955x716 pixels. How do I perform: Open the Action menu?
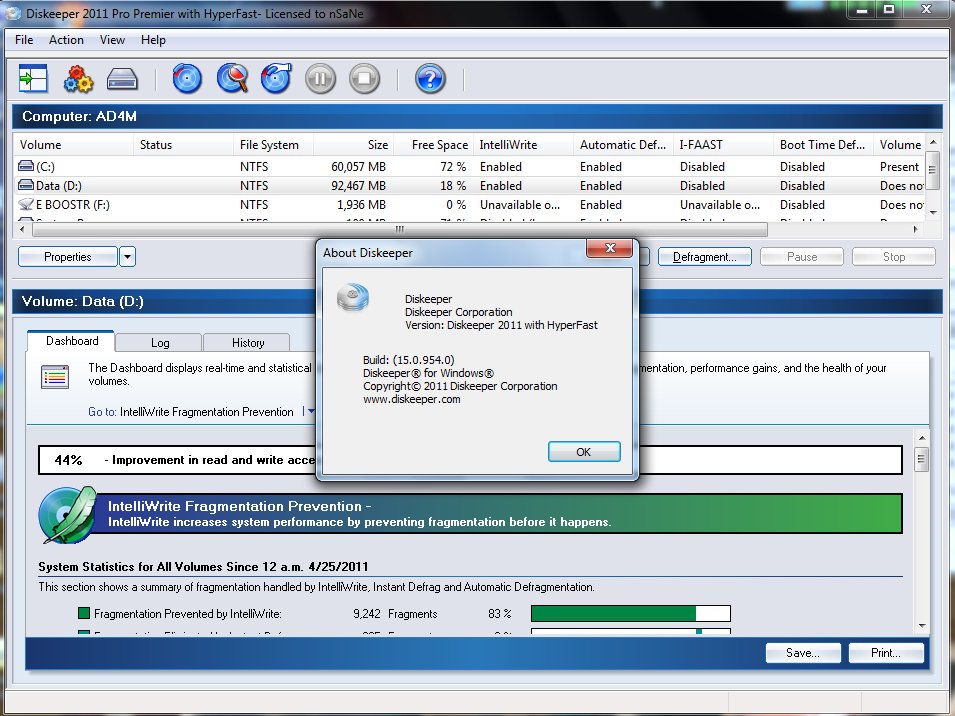point(66,40)
